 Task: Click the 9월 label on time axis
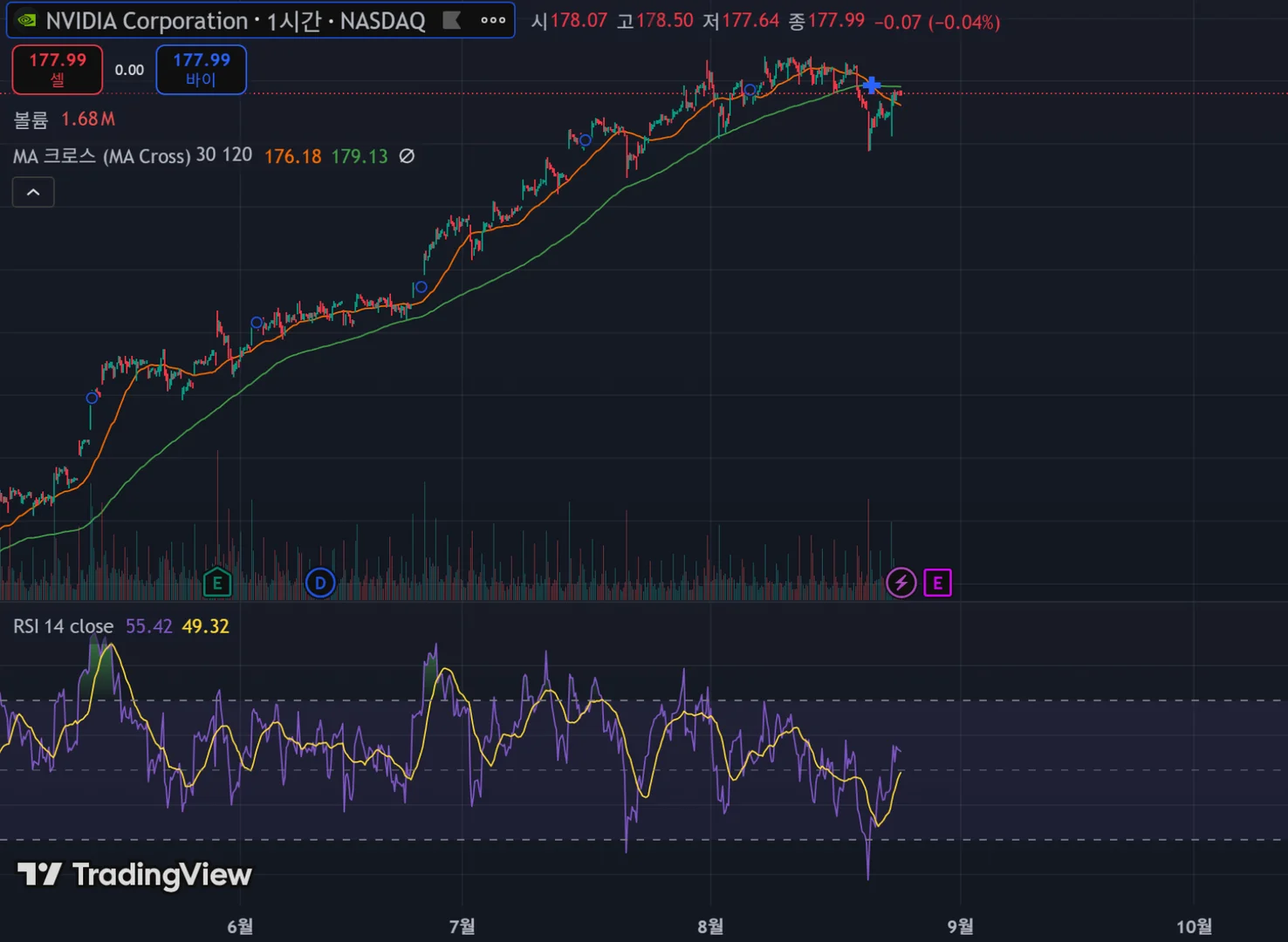coord(960,926)
